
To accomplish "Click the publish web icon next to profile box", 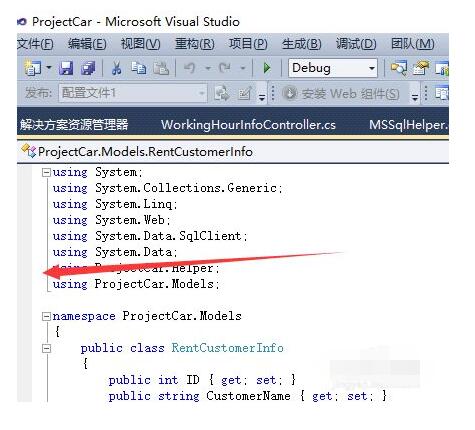I will click(x=222, y=93).
